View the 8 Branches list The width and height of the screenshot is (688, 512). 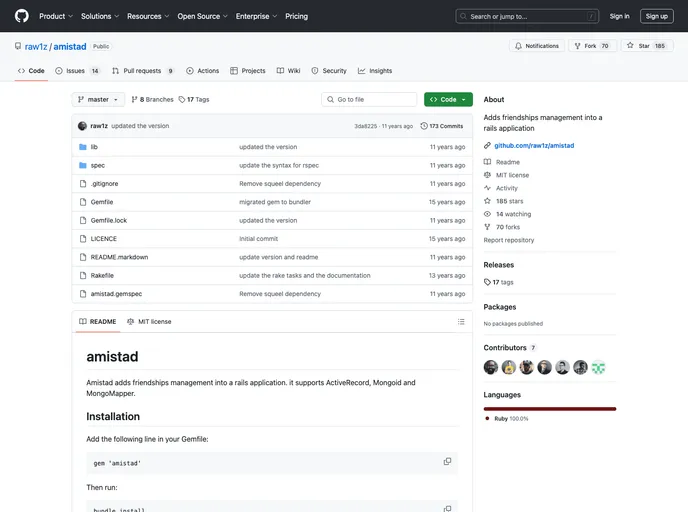152,100
